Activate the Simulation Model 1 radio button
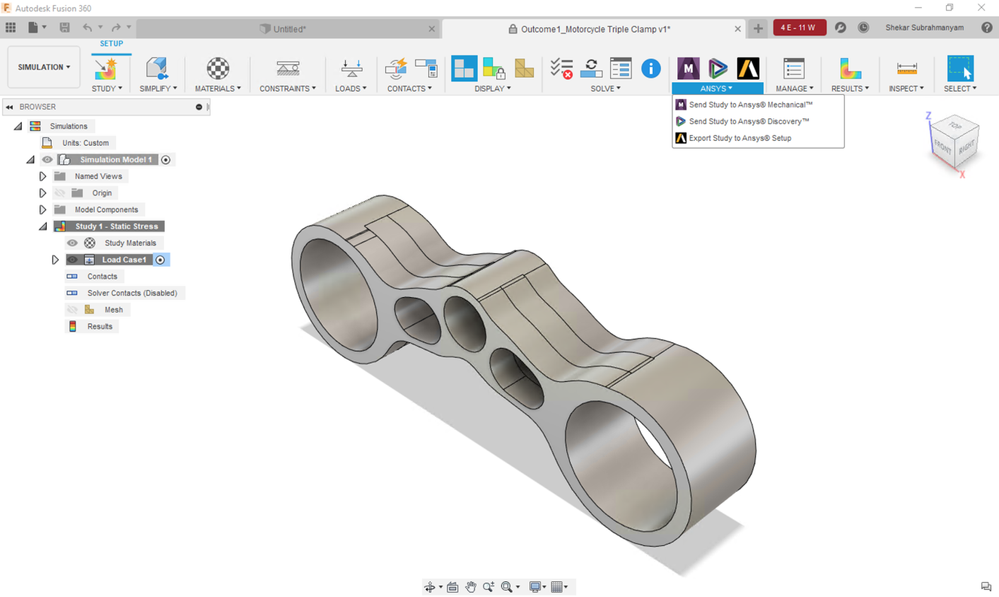This screenshot has width=999, height=597. [x=166, y=160]
